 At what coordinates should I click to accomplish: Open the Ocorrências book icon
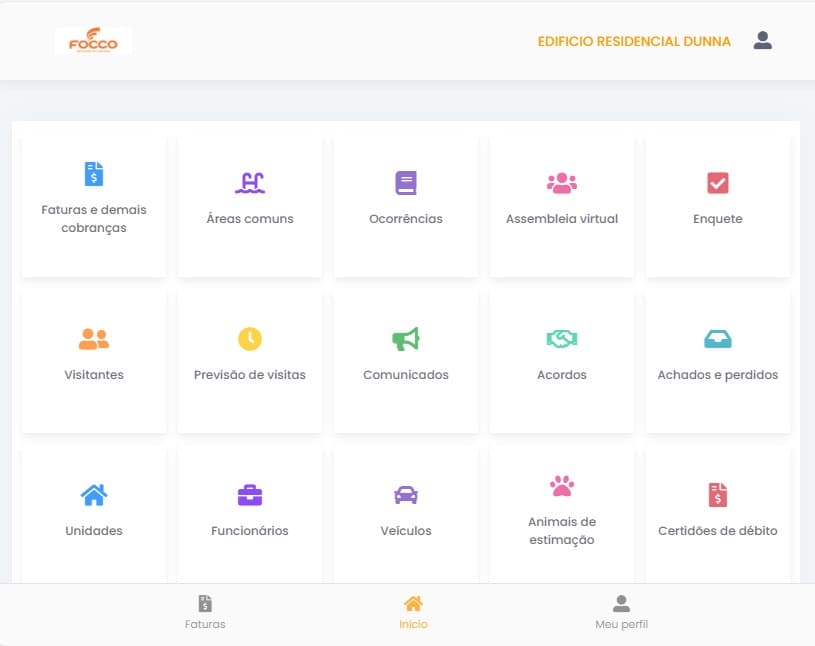(x=405, y=182)
